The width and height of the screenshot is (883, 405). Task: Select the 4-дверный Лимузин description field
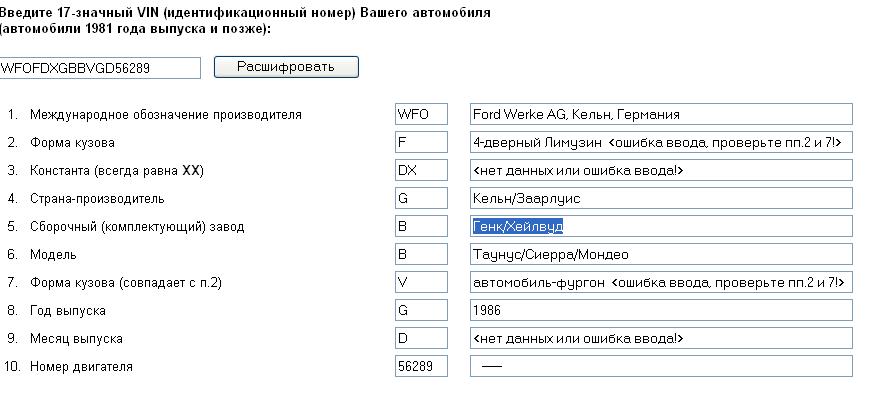coord(661,143)
